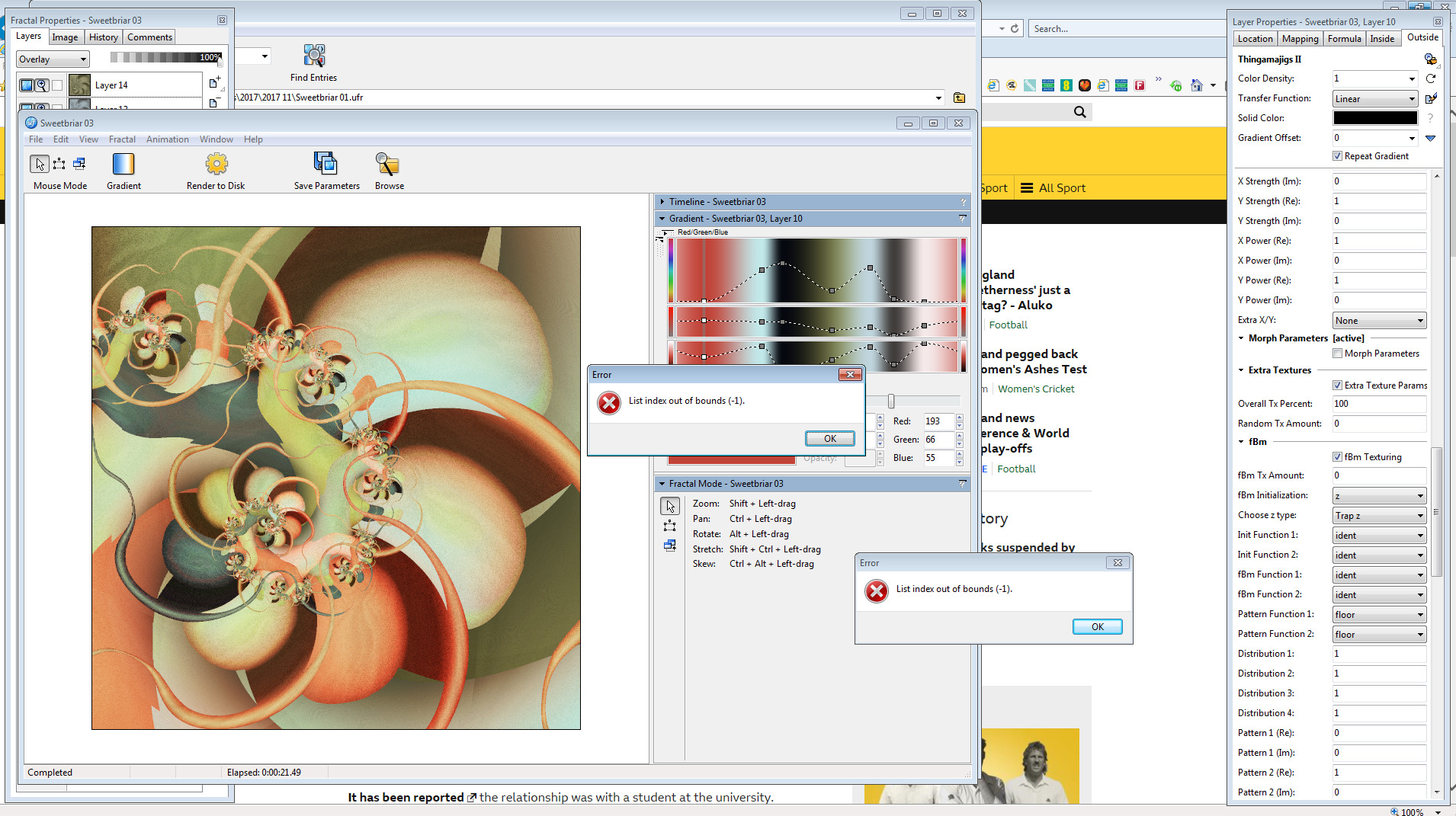Click Find Entries icon in browser window
Screen dimensions: 1456x816
tap(313, 56)
